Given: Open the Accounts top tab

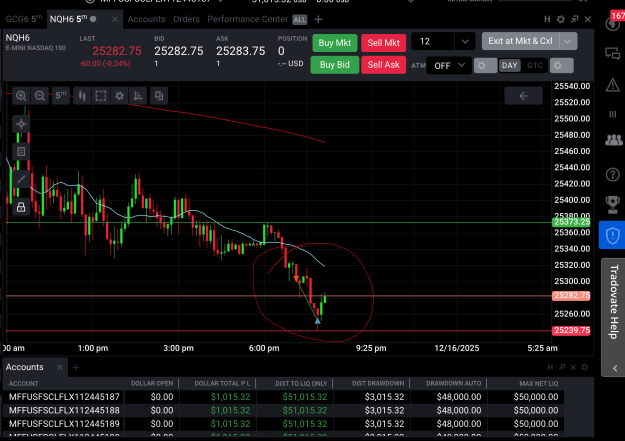Looking at the screenshot, I should tap(146, 19).
